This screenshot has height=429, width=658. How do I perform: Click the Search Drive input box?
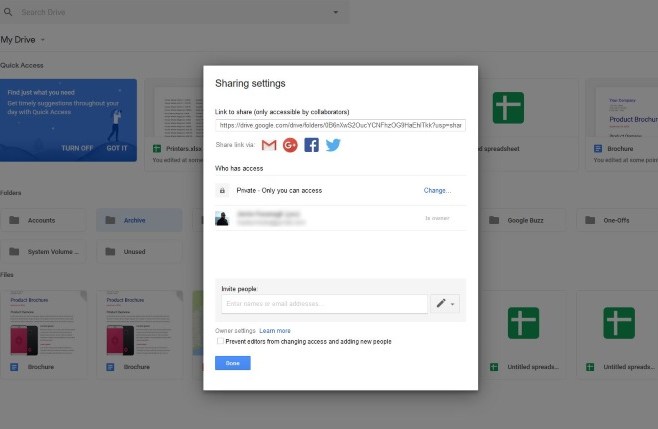[174, 12]
